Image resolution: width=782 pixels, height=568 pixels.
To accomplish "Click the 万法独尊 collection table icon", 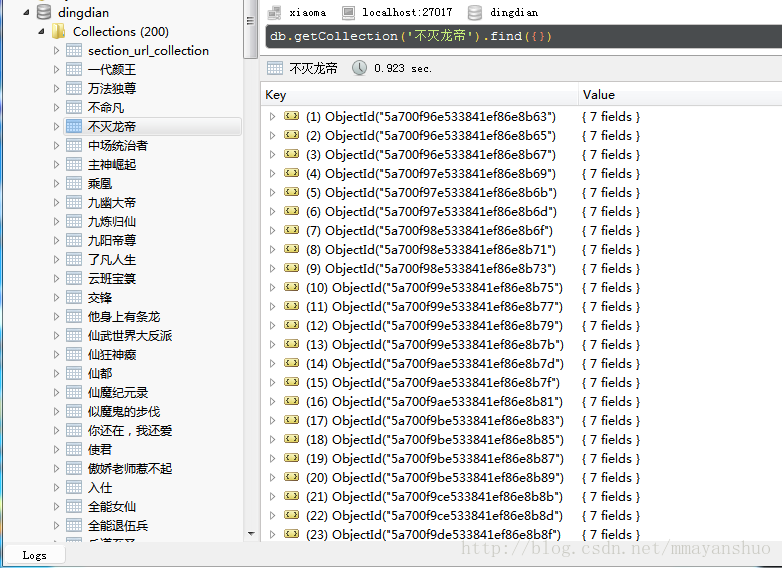I will pos(74,88).
